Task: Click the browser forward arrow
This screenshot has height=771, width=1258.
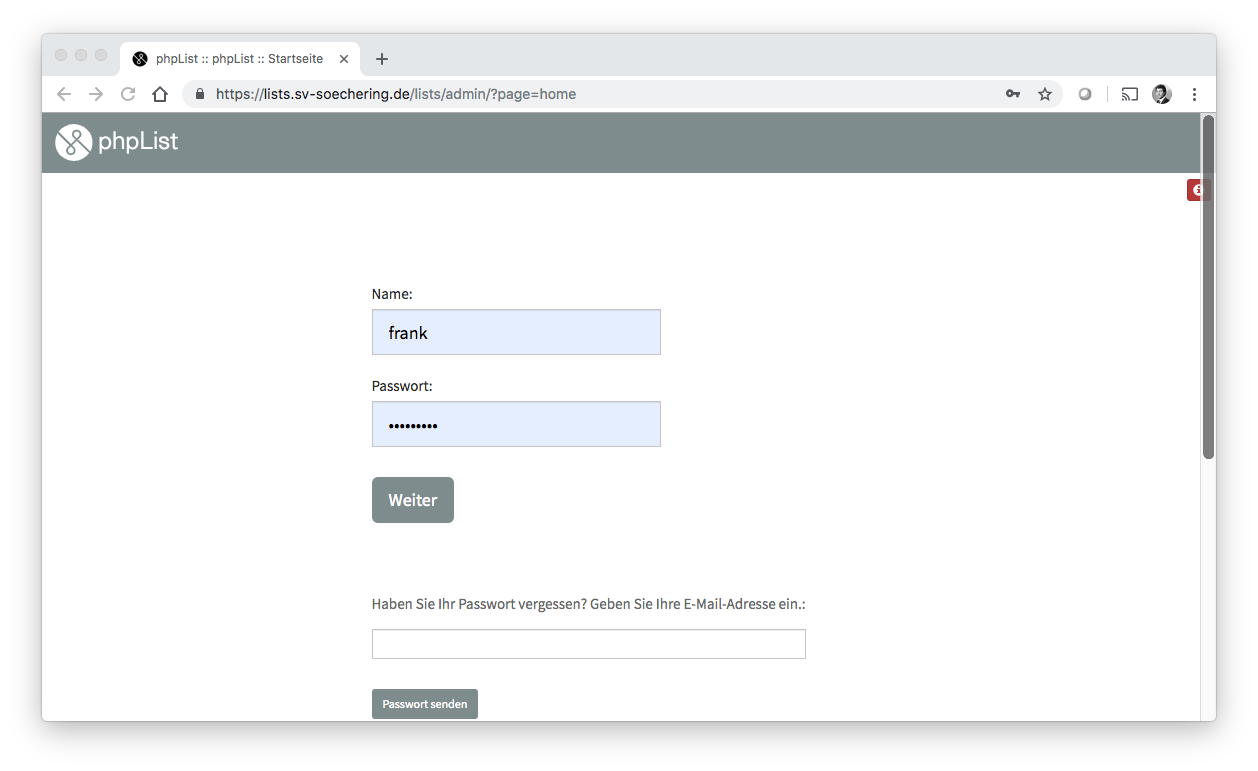Action: click(x=96, y=94)
